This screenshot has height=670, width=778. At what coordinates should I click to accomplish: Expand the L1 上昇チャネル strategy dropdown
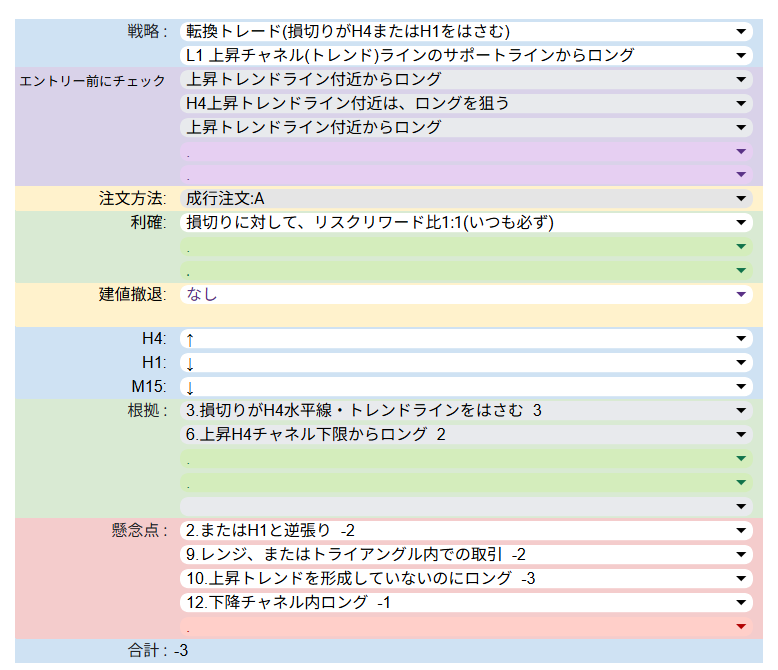[x=466, y=55]
